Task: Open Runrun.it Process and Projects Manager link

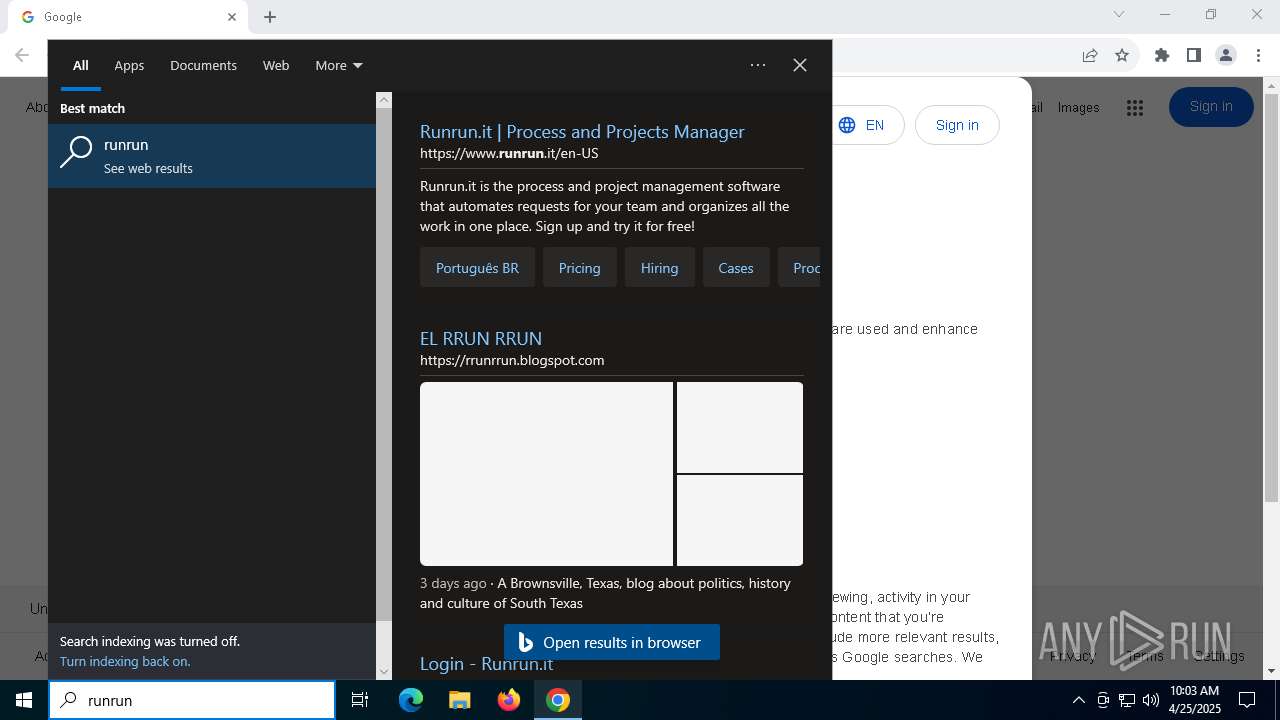Action: 582,131
